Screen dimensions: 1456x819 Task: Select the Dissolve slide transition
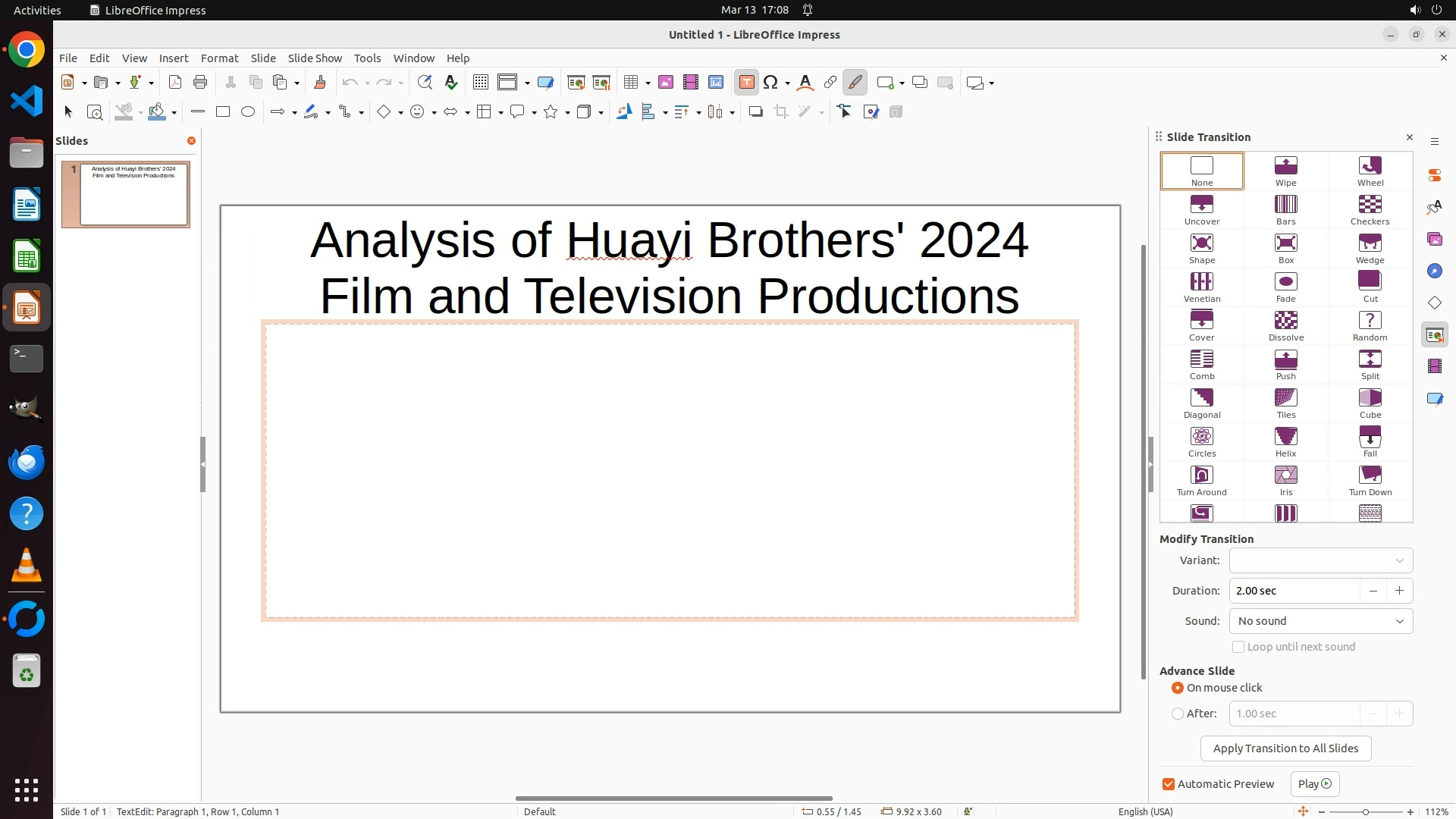pos(1285,326)
